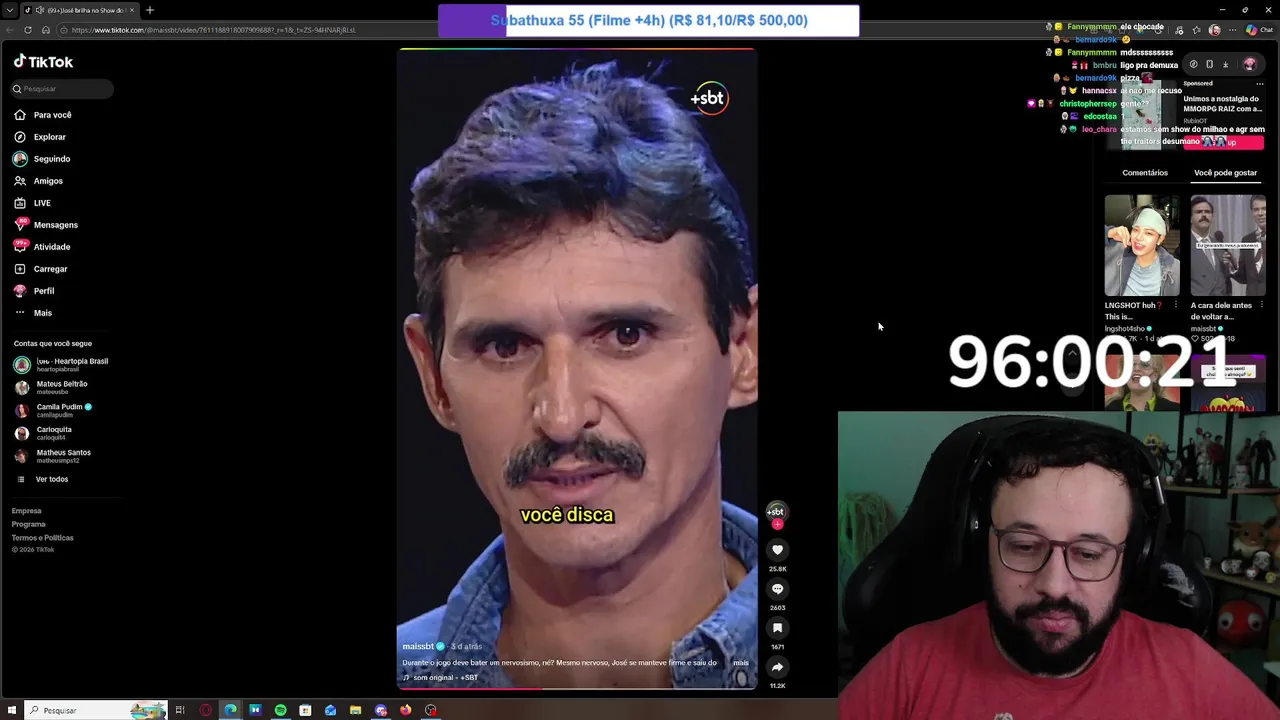1280x720 pixels.
Task: Open the Outlook mail taskbar icon
Action: (x=330, y=710)
